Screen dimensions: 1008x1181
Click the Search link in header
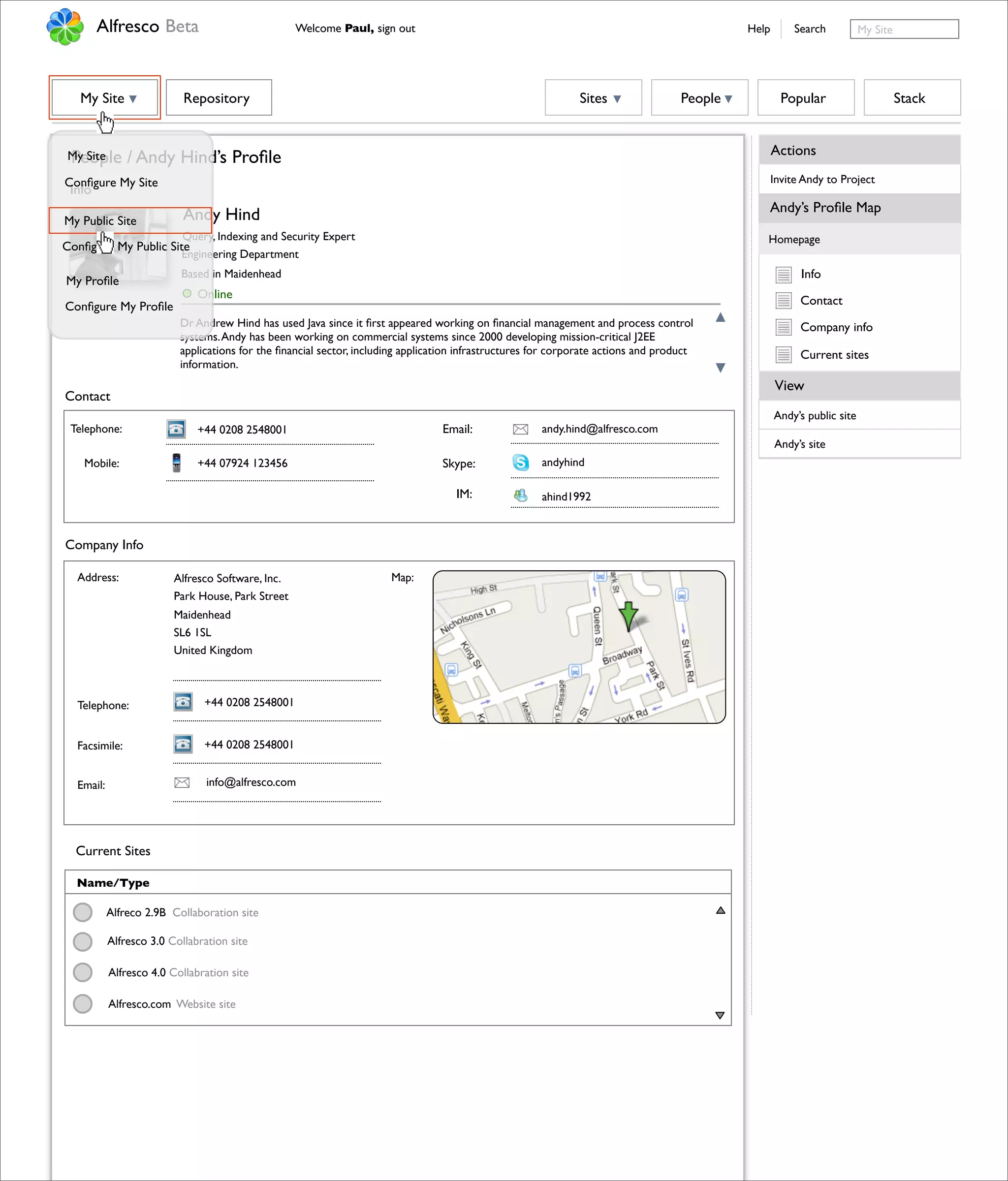click(810, 29)
